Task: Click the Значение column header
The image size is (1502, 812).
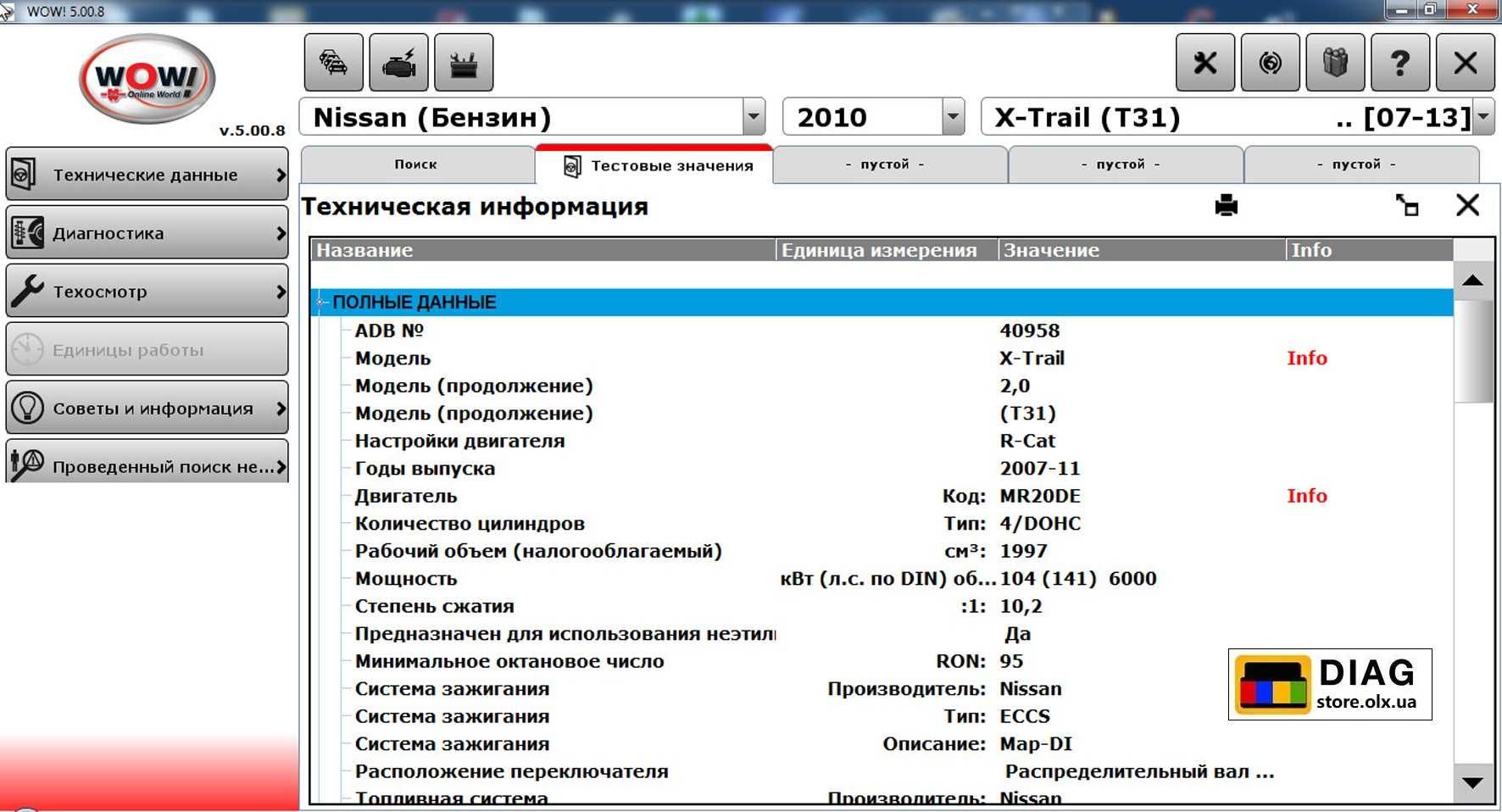Action: pos(1142,250)
